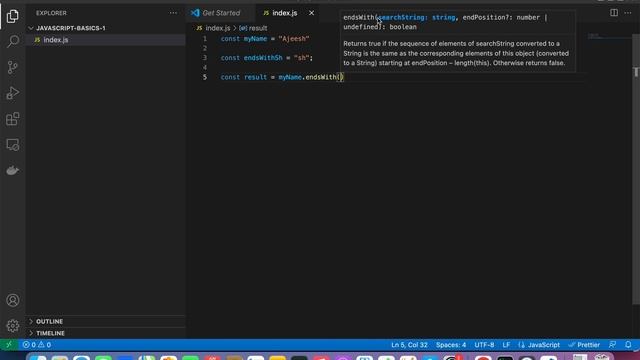The width and height of the screenshot is (640, 360).
Task: Click Ln 5, Col 32 in status bar
Action: pyautogui.click(x=409, y=345)
